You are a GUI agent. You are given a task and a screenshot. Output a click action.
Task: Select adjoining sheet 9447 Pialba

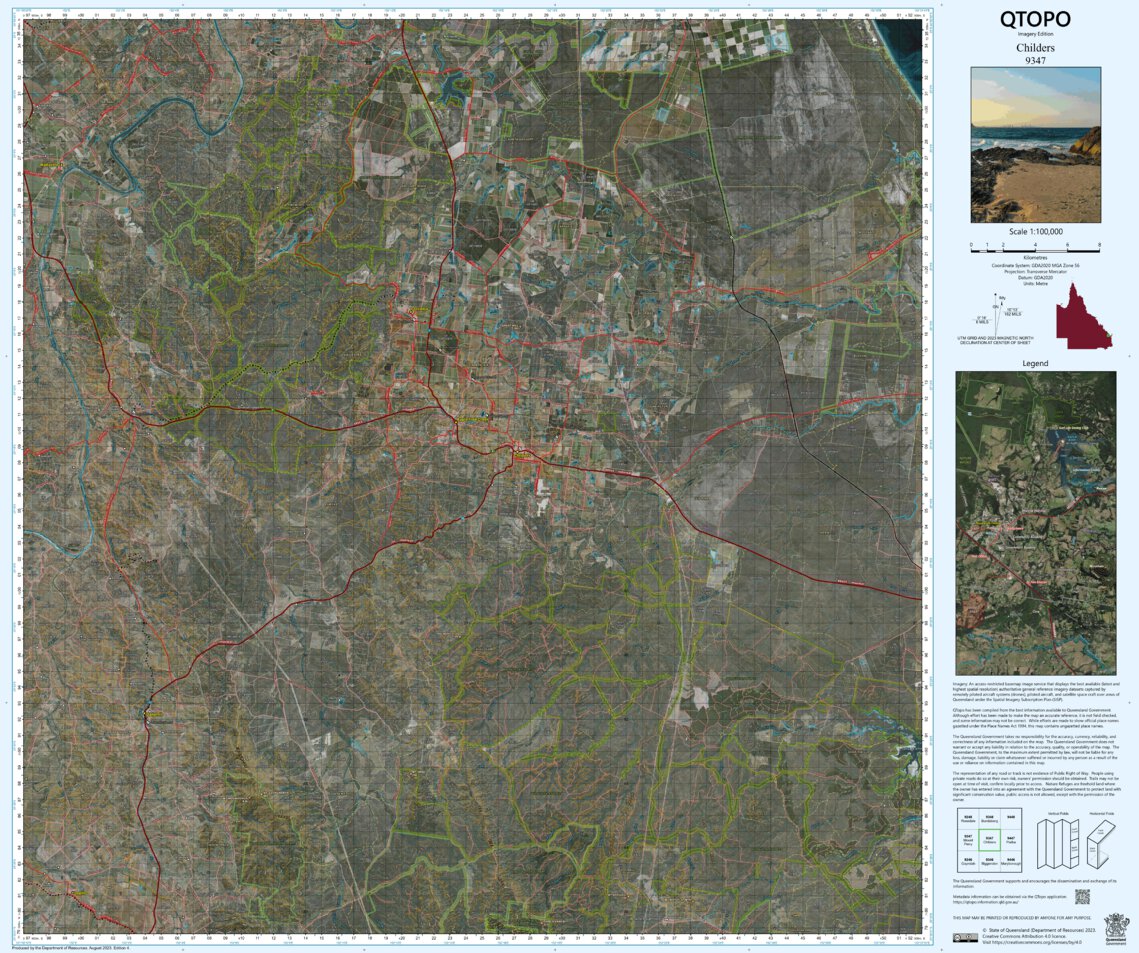(x=1011, y=840)
